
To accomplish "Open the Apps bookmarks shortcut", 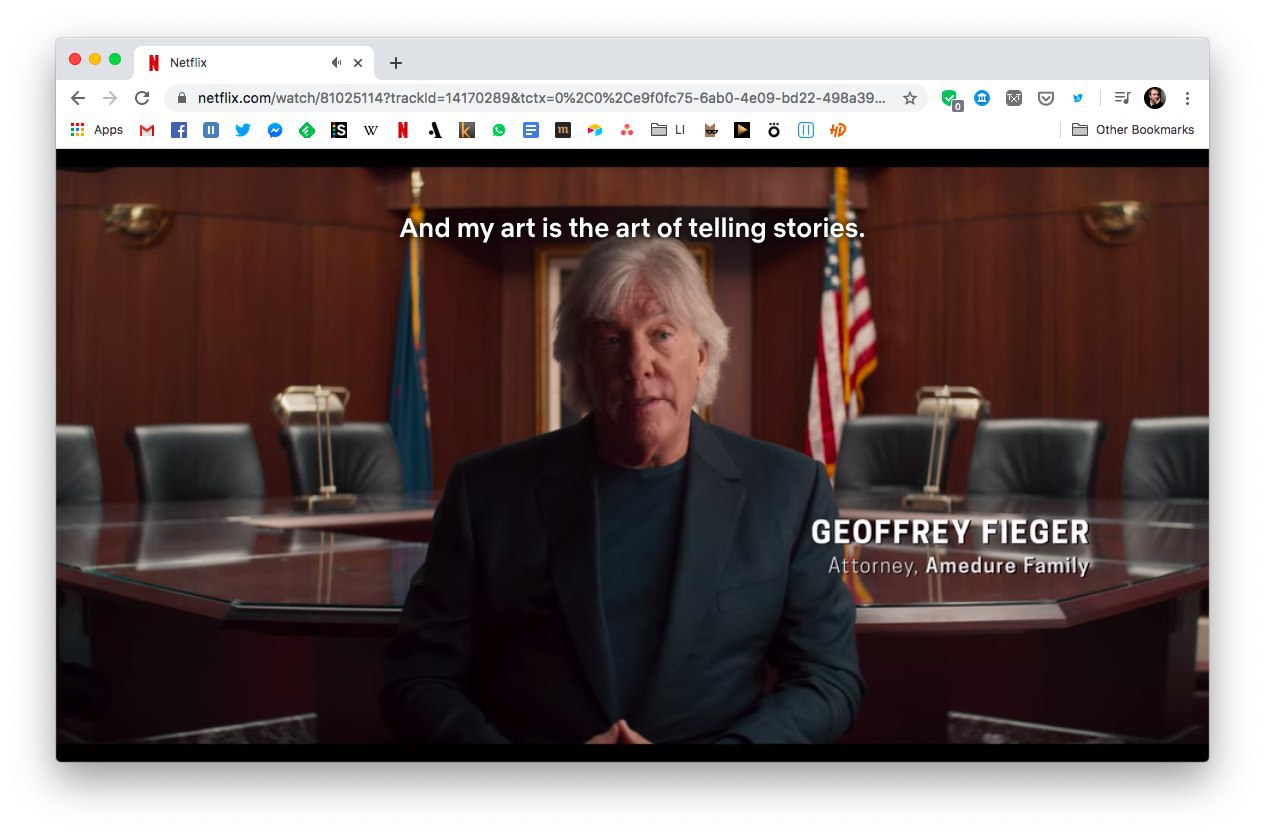I will pos(97,130).
